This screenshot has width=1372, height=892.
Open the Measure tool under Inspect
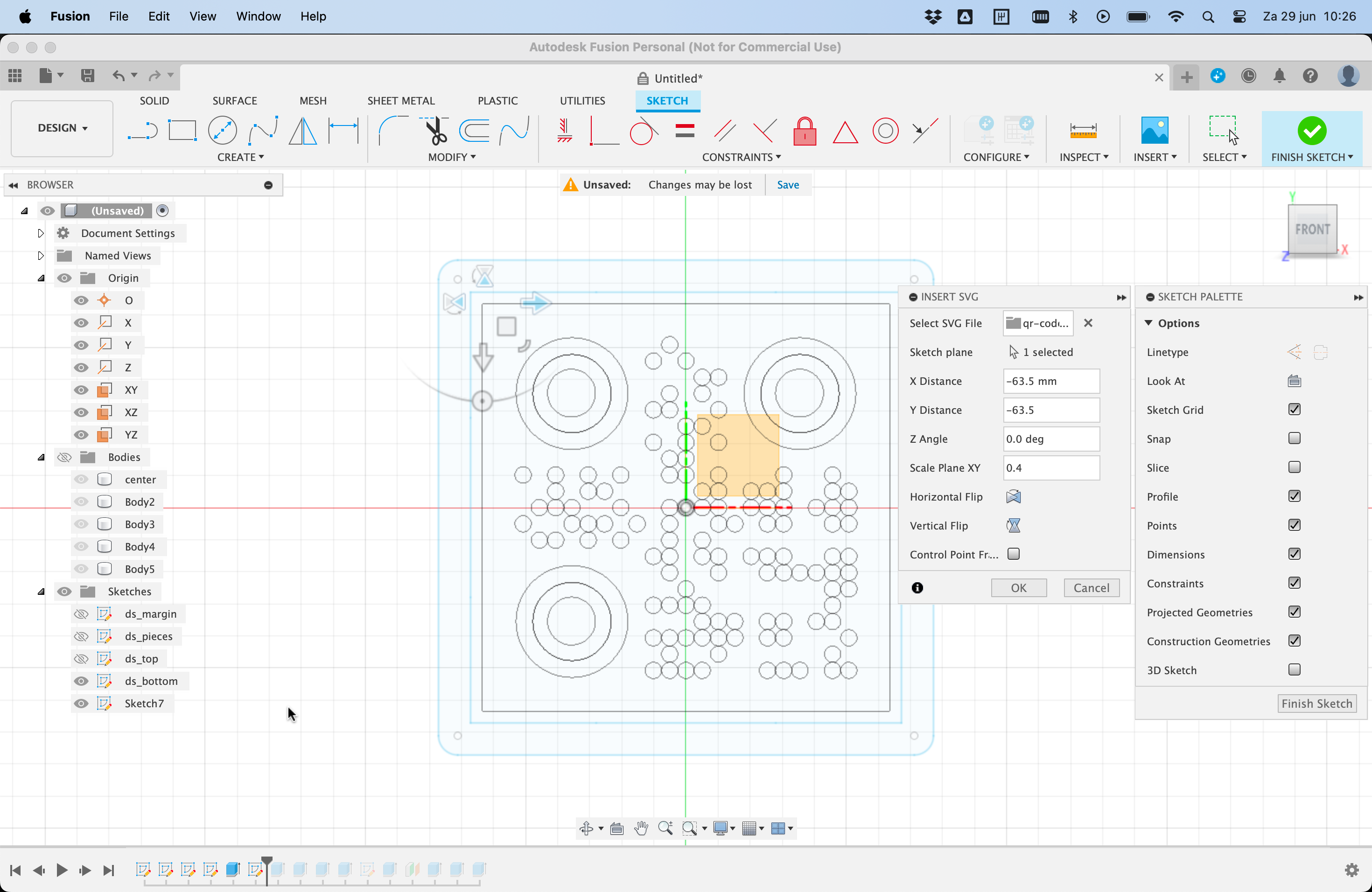point(1083,131)
